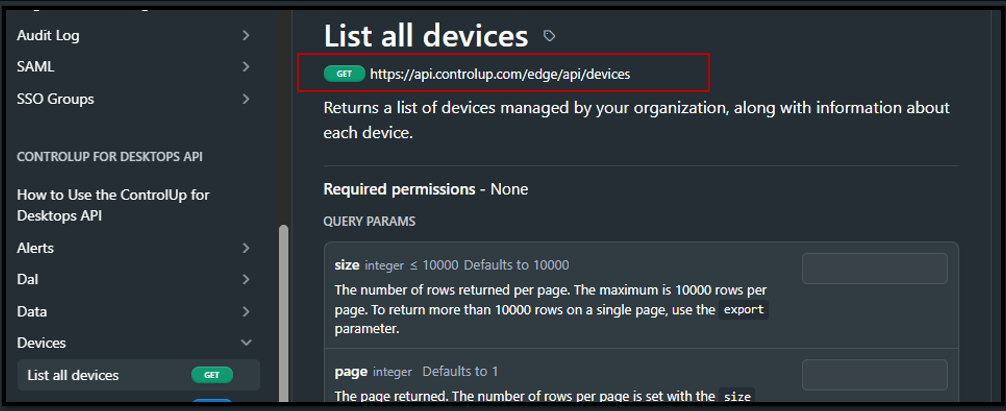This screenshot has height=411, width=1006.
Task: Click the SSO Groups sidebar label
Action: [55, 99]
